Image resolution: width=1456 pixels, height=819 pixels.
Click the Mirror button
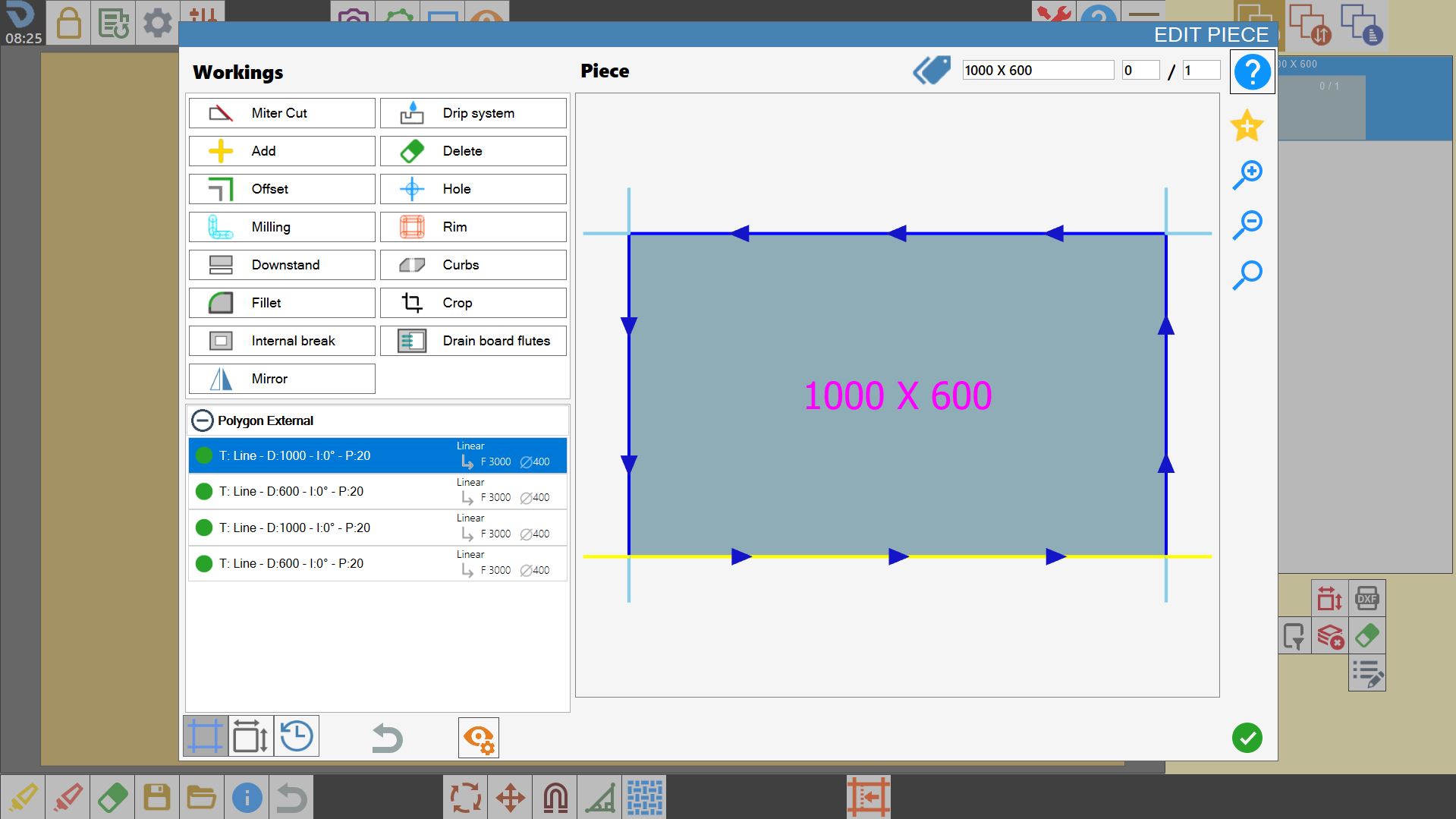281,379
